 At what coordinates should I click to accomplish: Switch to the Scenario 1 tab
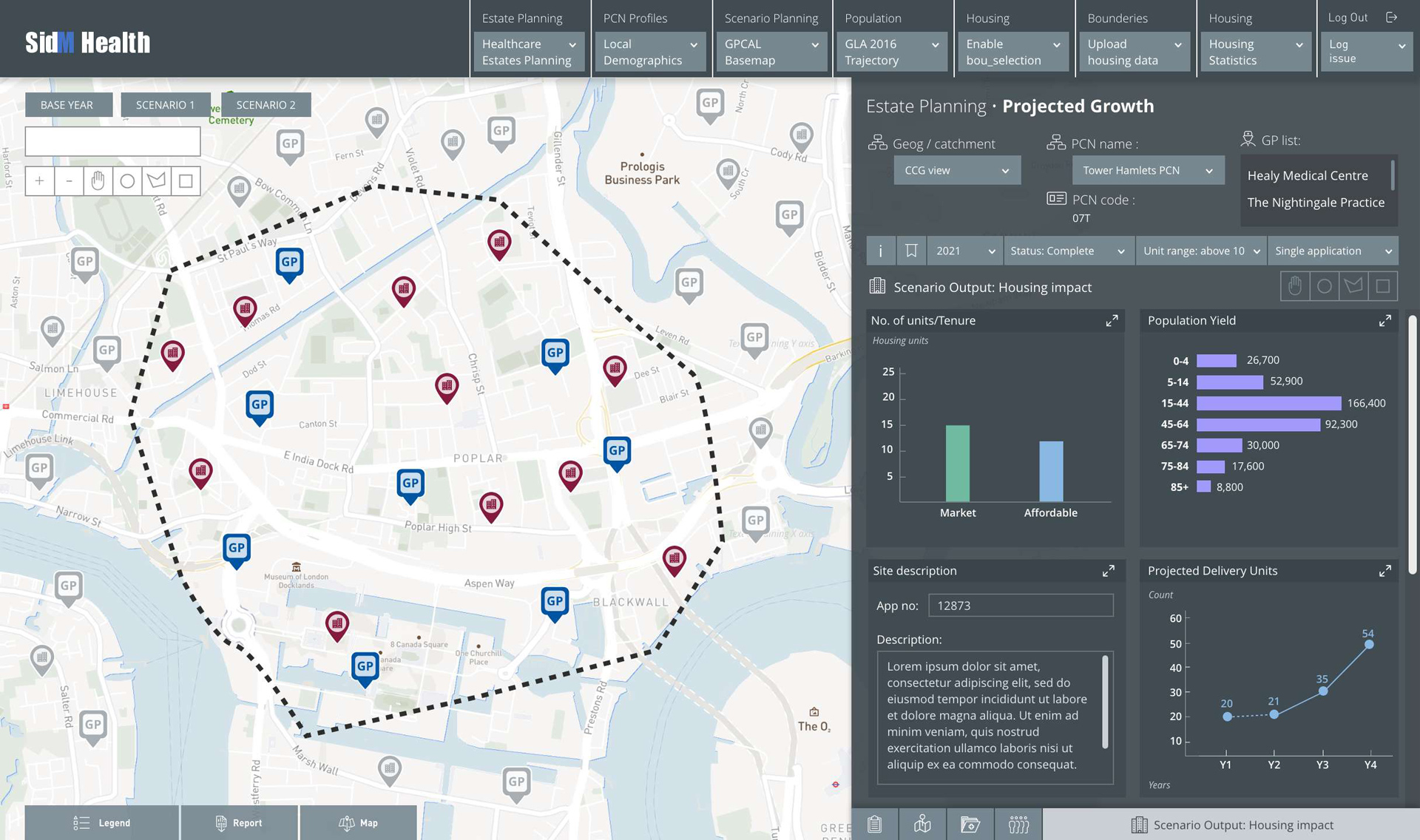coord(165,104)
